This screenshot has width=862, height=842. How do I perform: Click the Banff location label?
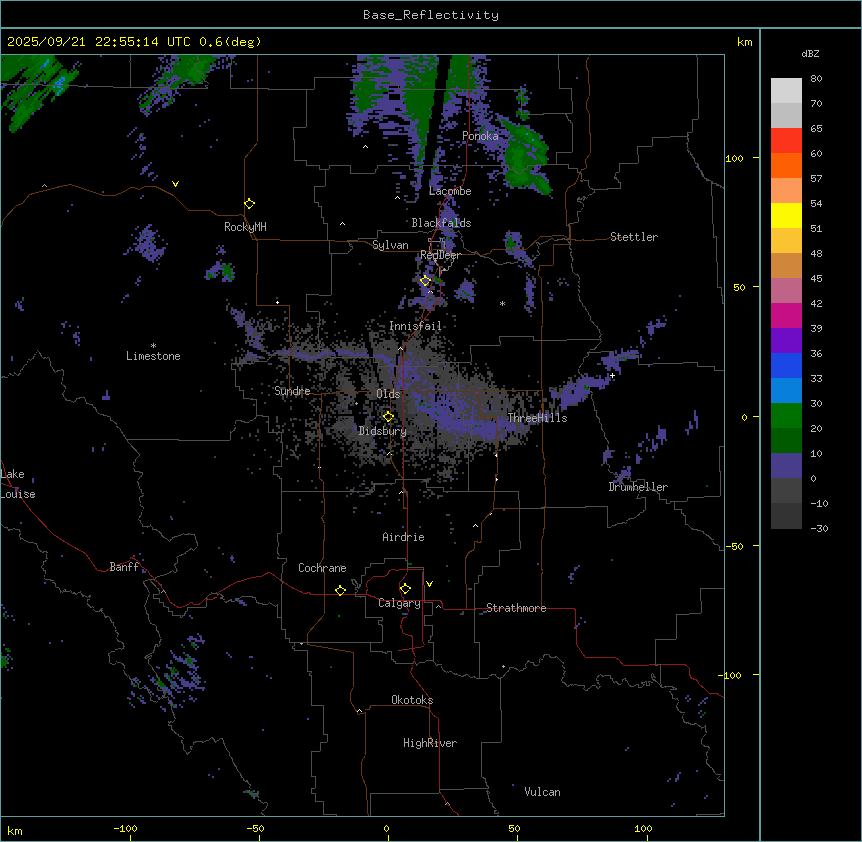pyautogui.click(x=124, y=567)
